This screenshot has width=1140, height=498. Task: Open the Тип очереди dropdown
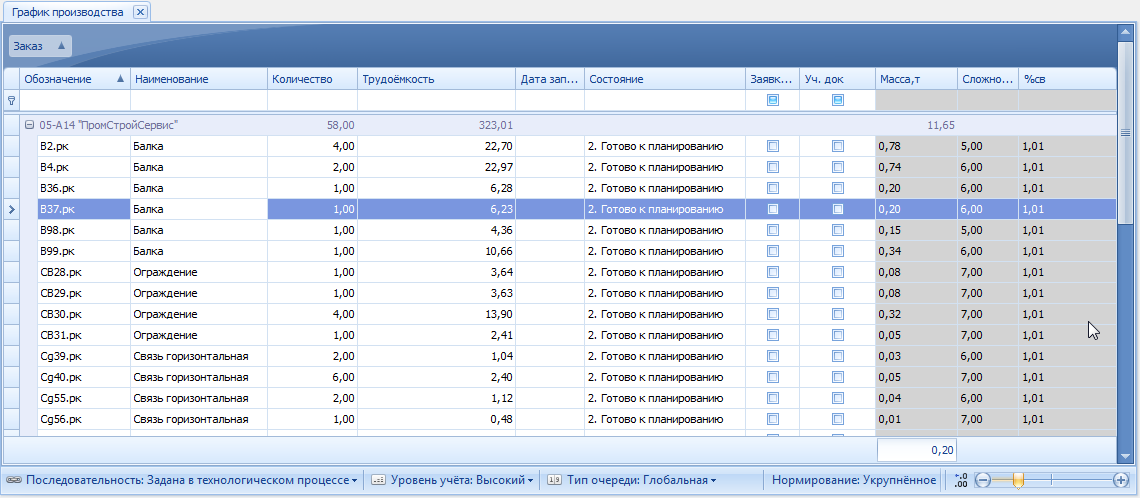pos(640,480)
